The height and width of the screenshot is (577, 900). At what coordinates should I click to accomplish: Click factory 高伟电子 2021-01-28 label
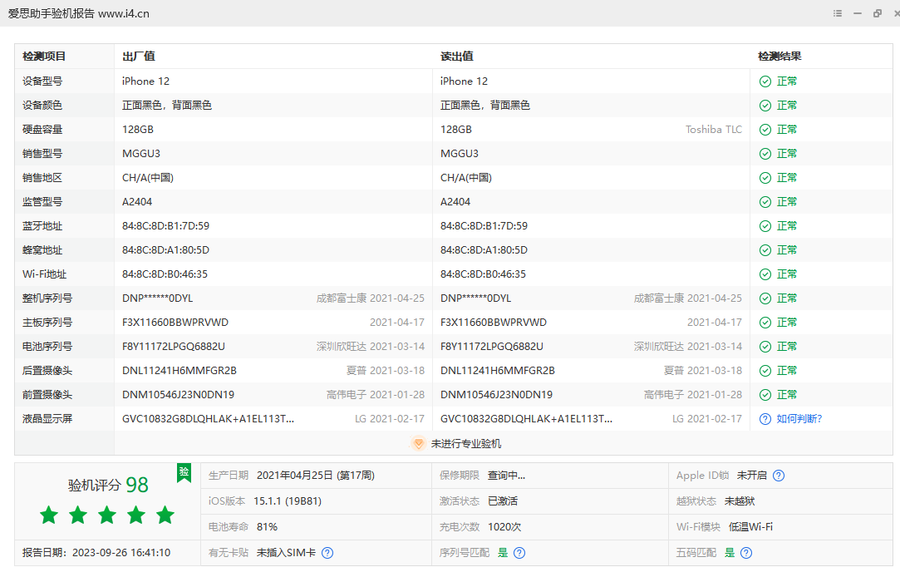[x=375, y=395]
